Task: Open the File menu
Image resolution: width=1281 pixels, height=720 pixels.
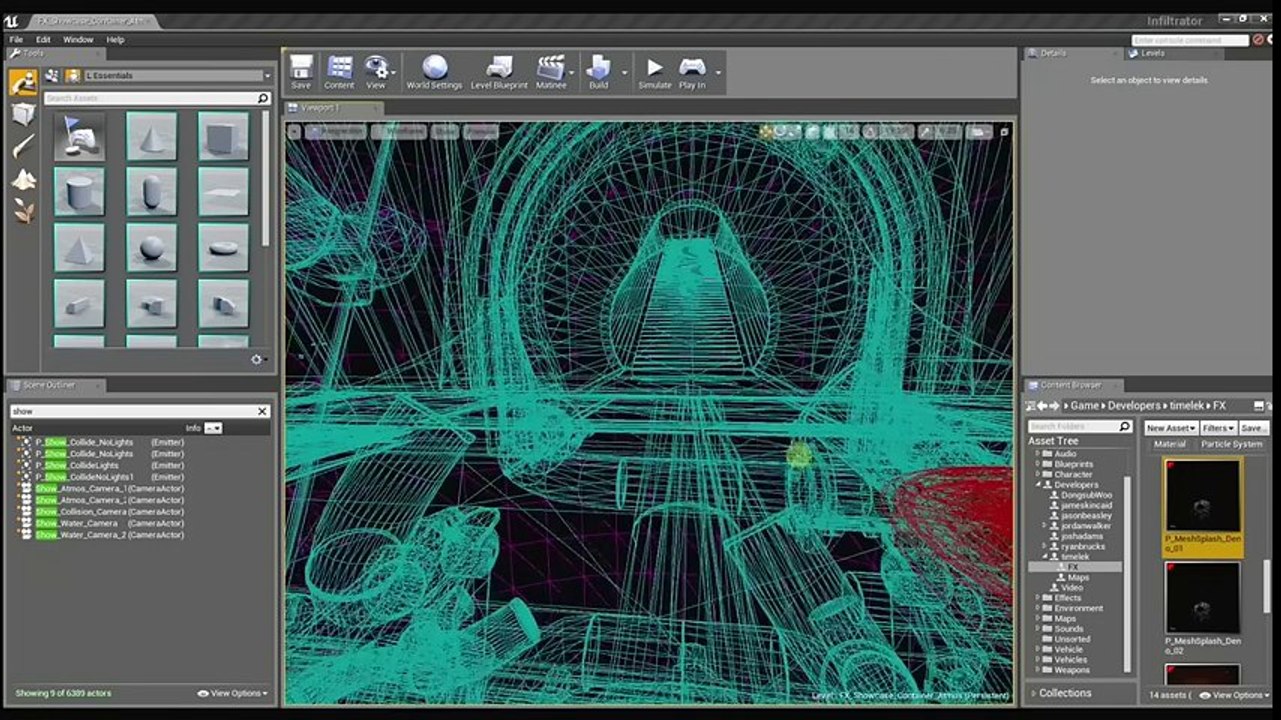Action: (x=16, y=40)
